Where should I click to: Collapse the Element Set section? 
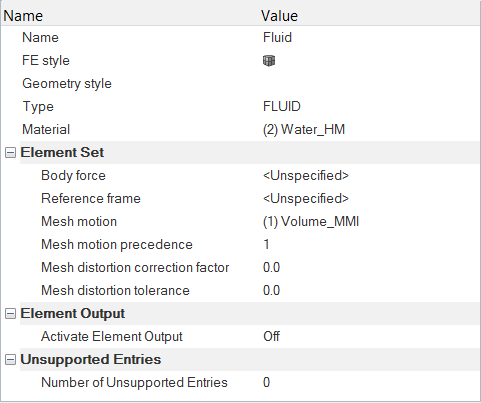10,153
